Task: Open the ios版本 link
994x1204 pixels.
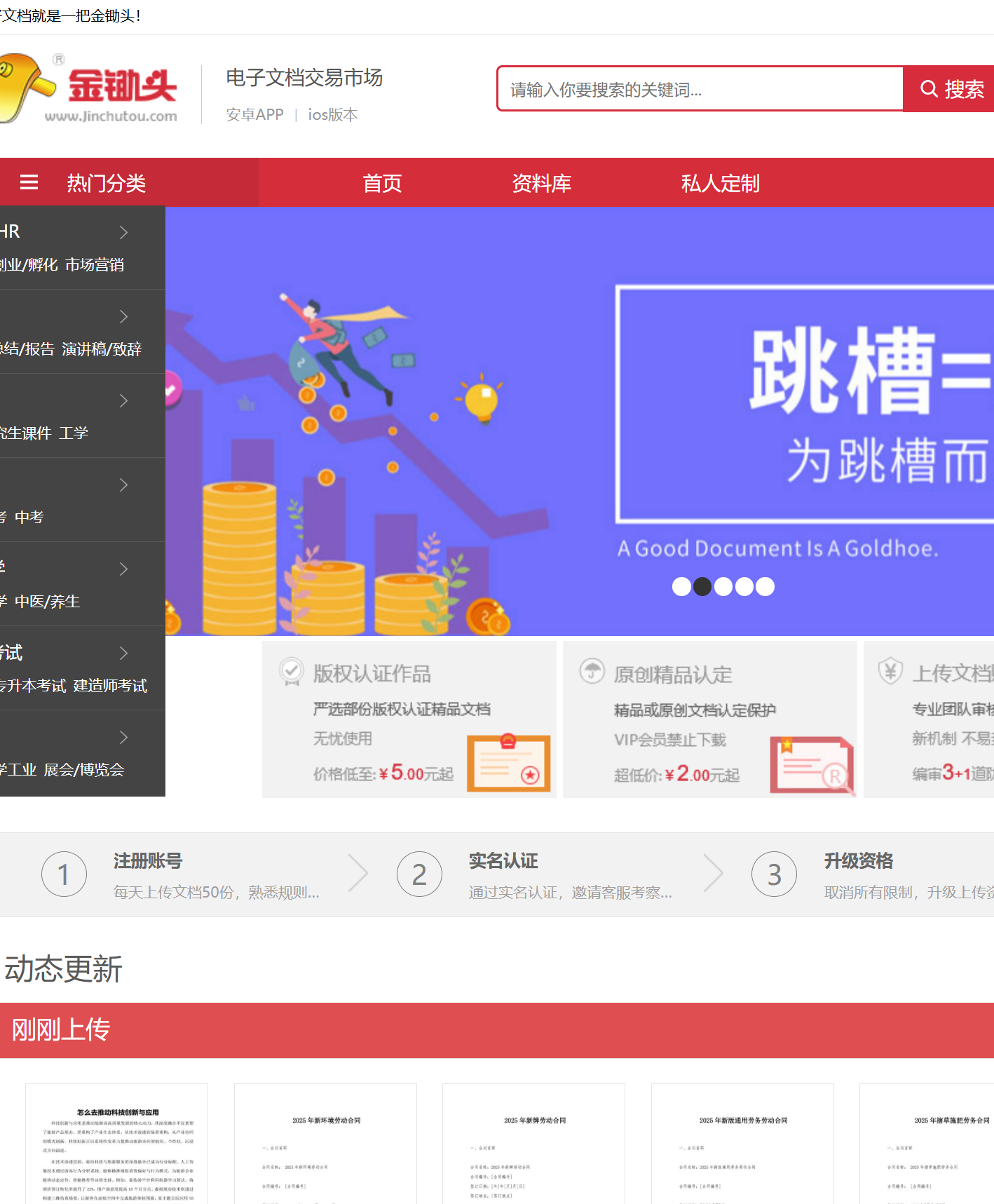Action: click(333, 114)
